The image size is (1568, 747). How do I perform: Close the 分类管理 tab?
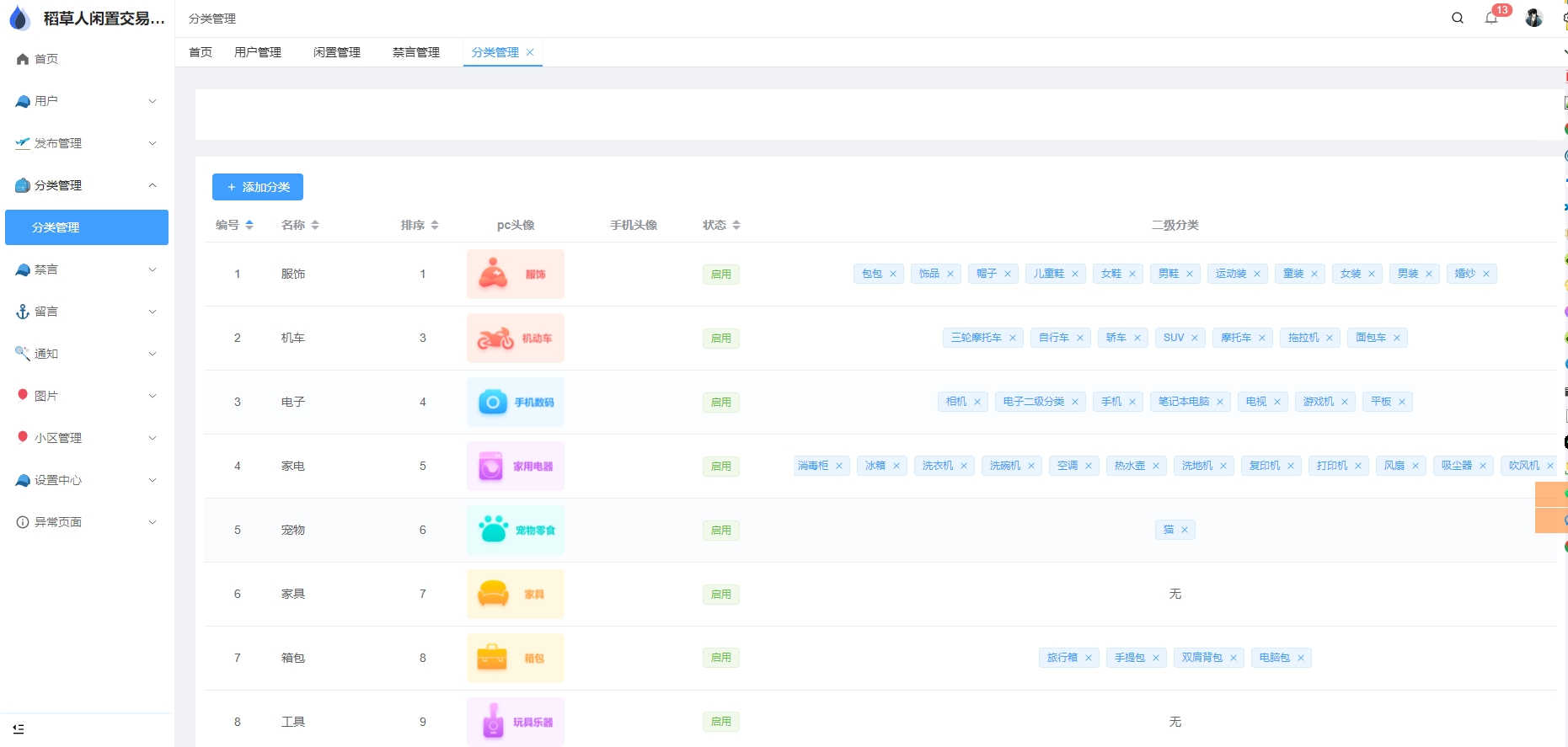coord(530,52)
